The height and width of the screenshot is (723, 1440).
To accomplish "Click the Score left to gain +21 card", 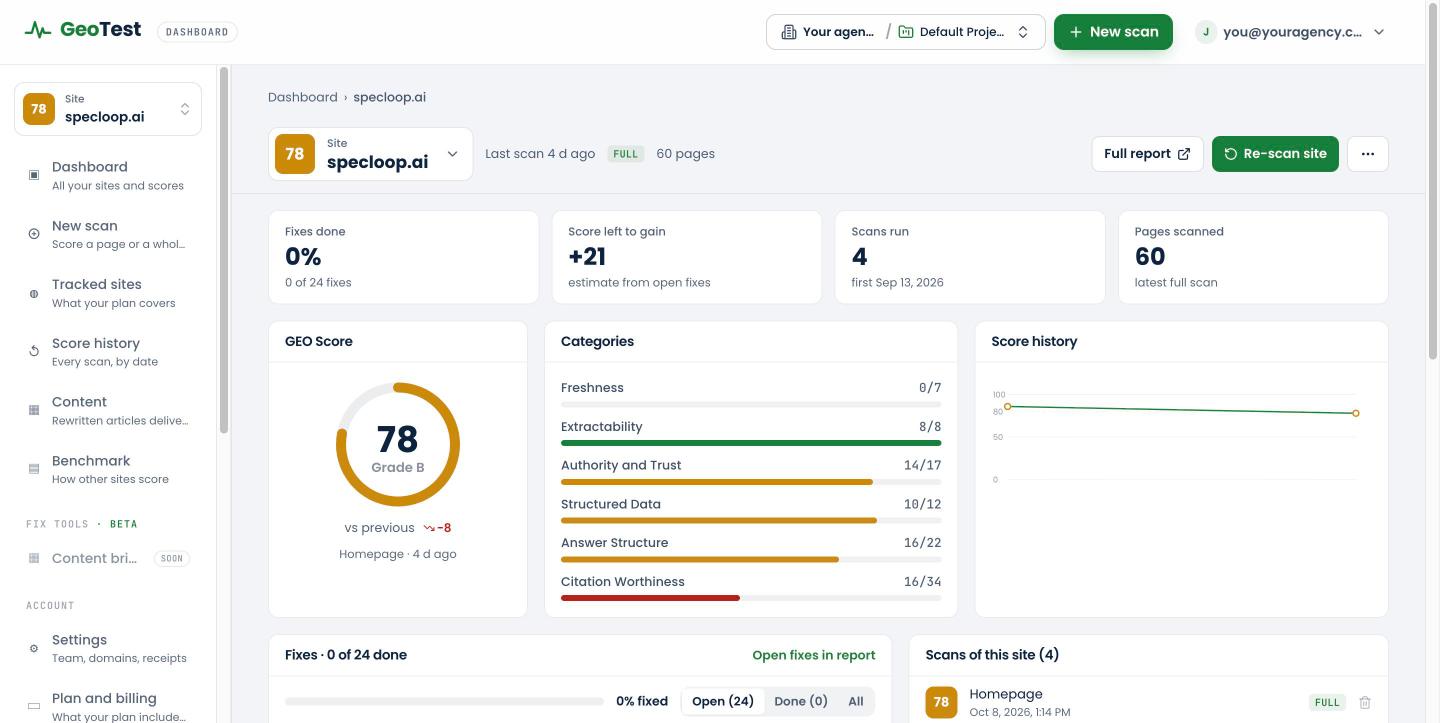I will [686, 257].
